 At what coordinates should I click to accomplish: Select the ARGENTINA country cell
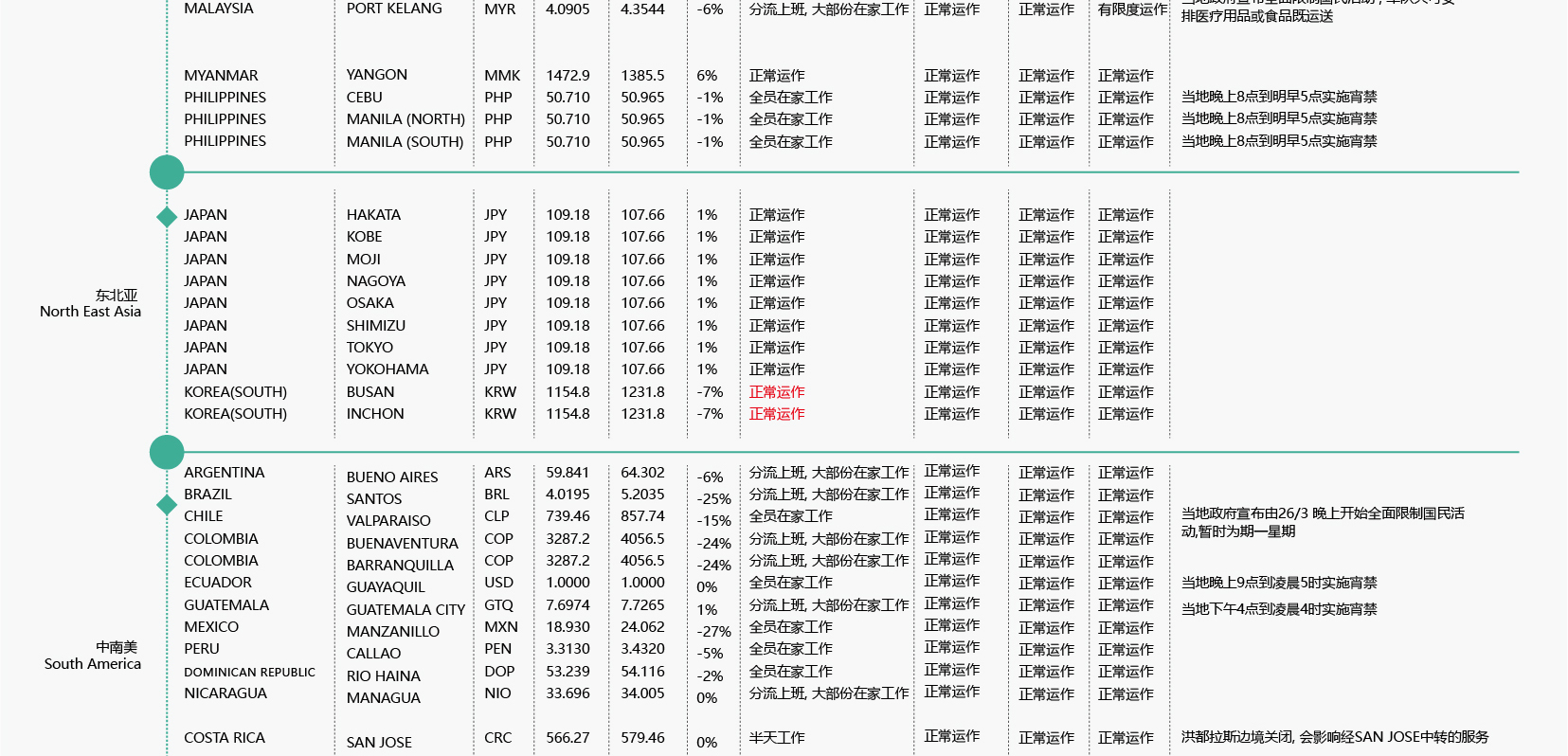225,473
